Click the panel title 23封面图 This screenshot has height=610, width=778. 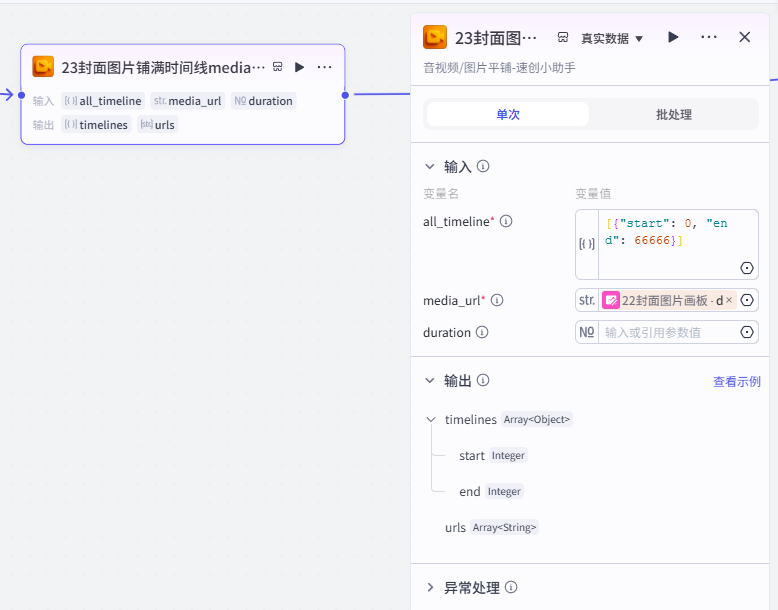(496, 38)
